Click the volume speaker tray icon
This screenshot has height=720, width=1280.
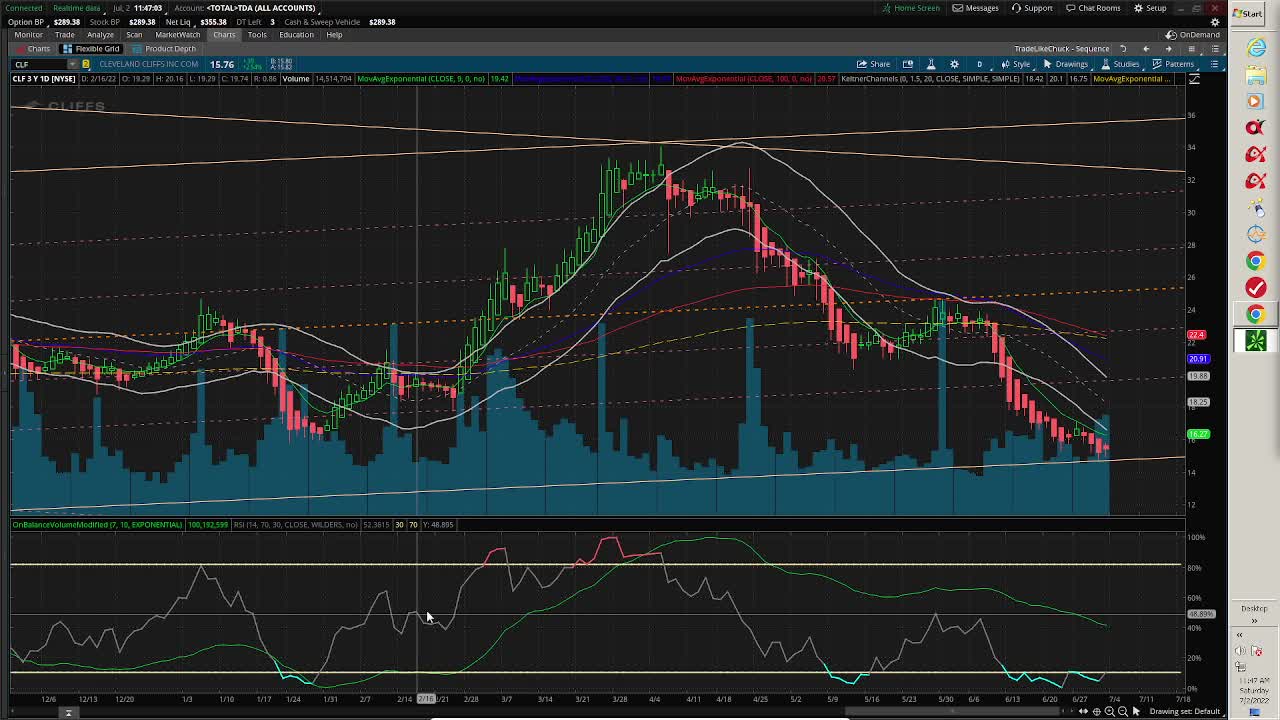[1240, 651]
